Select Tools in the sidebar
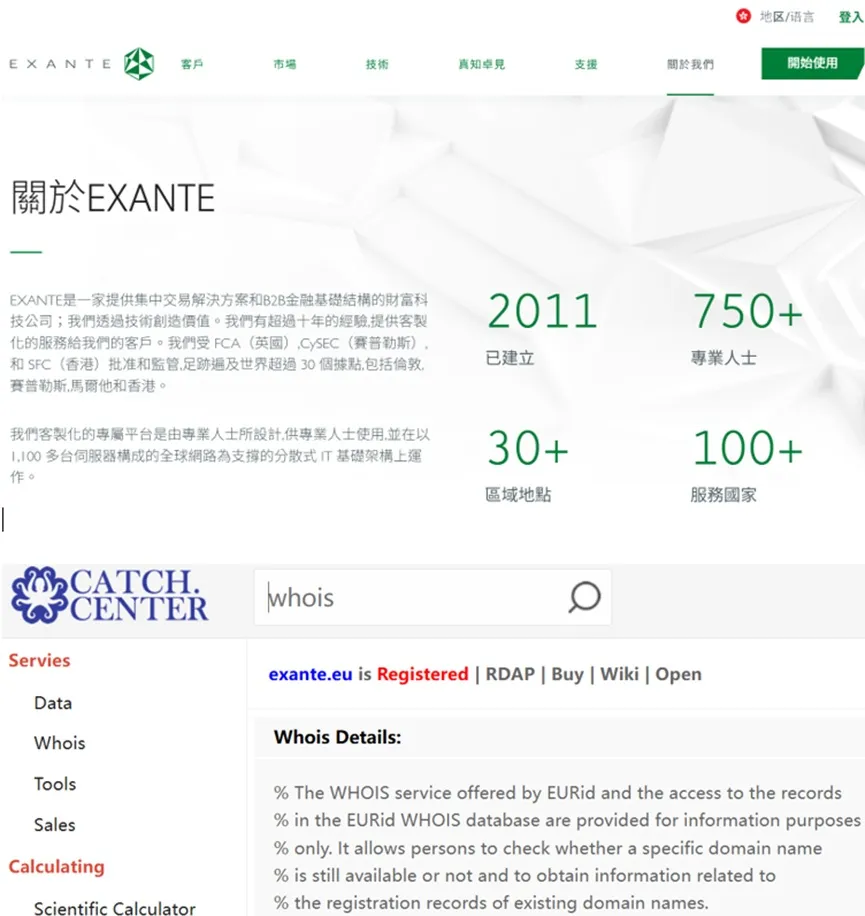Viewport: 865px width, 916px height. click(x=55, y=784)
